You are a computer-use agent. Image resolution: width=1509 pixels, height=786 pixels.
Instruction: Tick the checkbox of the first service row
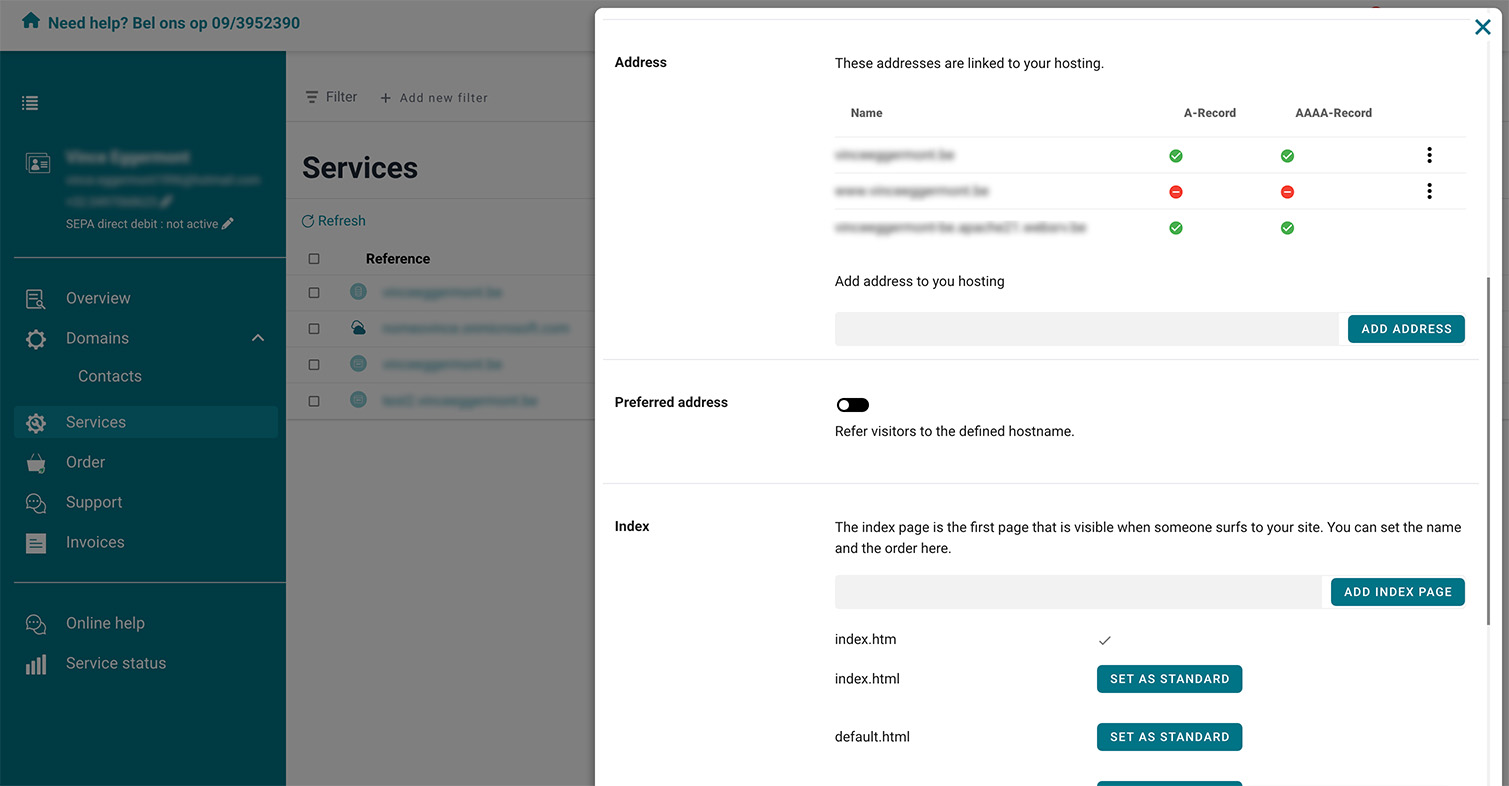pyautogui.click(x=314, y=293)
